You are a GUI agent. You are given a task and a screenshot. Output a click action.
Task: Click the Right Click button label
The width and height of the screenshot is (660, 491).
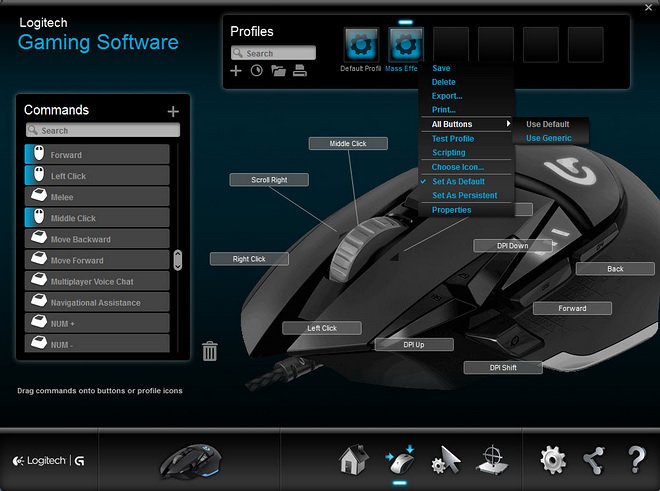pyautogui.click(x=249, y=259)
